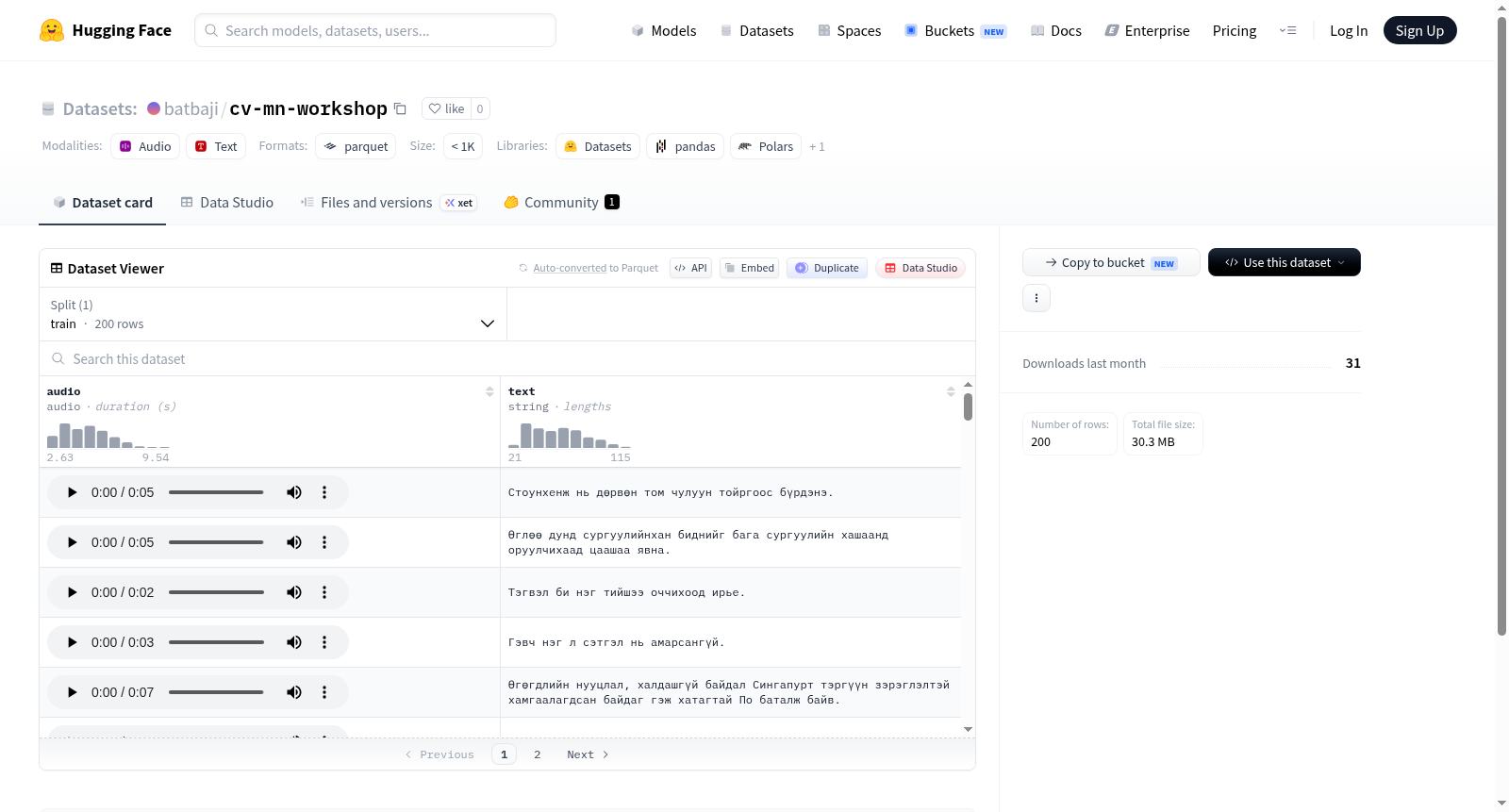Go to the Next page of rows

click(x=588, y=754)
